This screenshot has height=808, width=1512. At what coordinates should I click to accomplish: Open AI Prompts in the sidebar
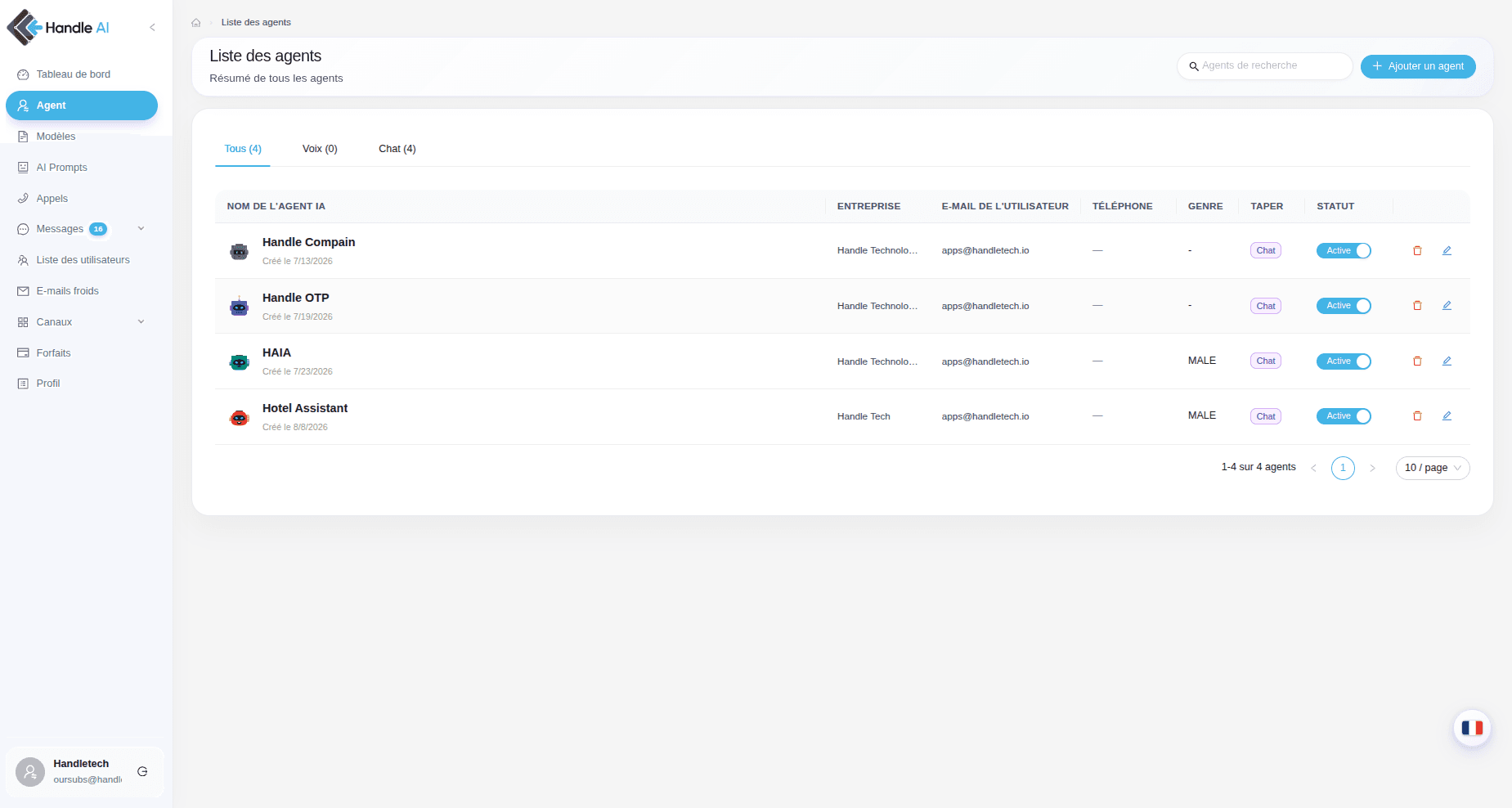[81, 168]
